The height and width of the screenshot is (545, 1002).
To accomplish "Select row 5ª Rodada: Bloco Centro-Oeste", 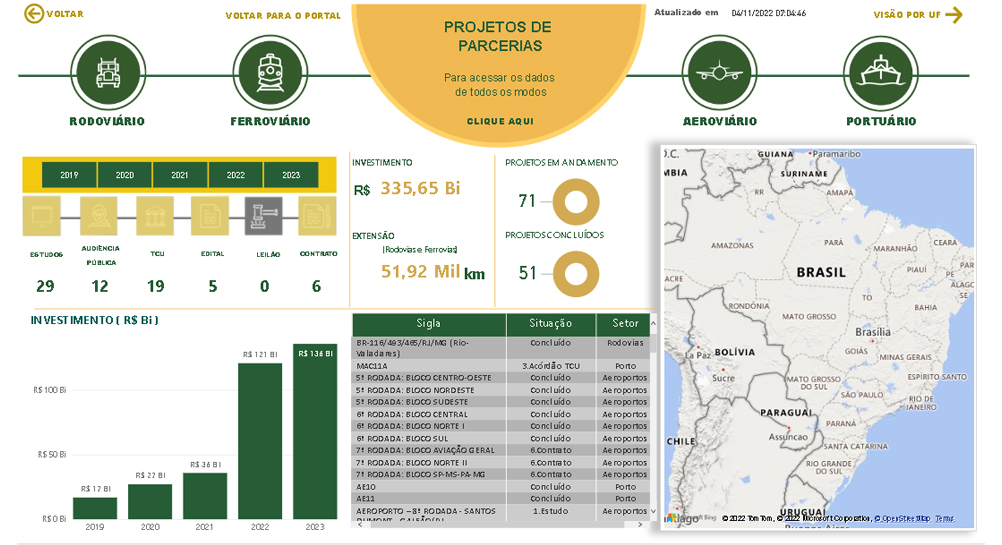I will pyautogui.click(x=501, y=378).
